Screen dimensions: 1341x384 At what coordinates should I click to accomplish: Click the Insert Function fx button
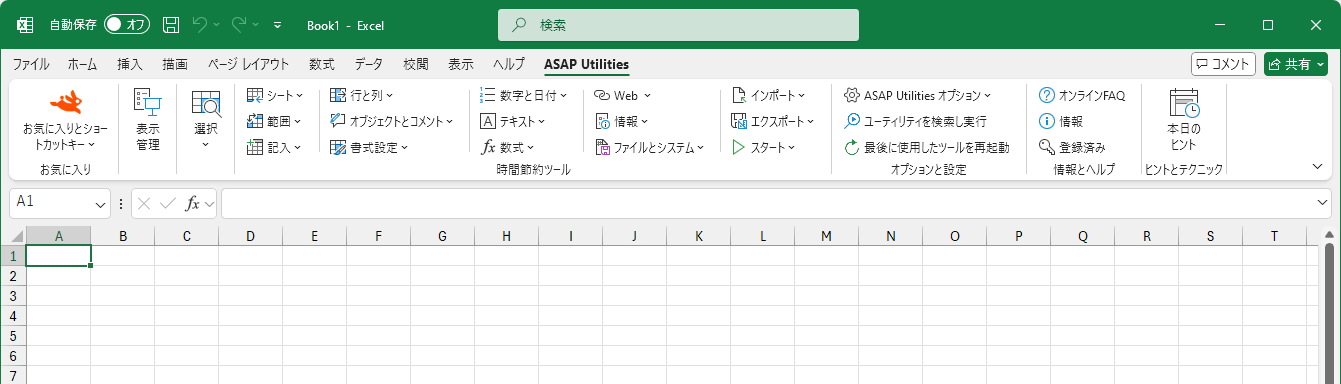pos(193,203)
